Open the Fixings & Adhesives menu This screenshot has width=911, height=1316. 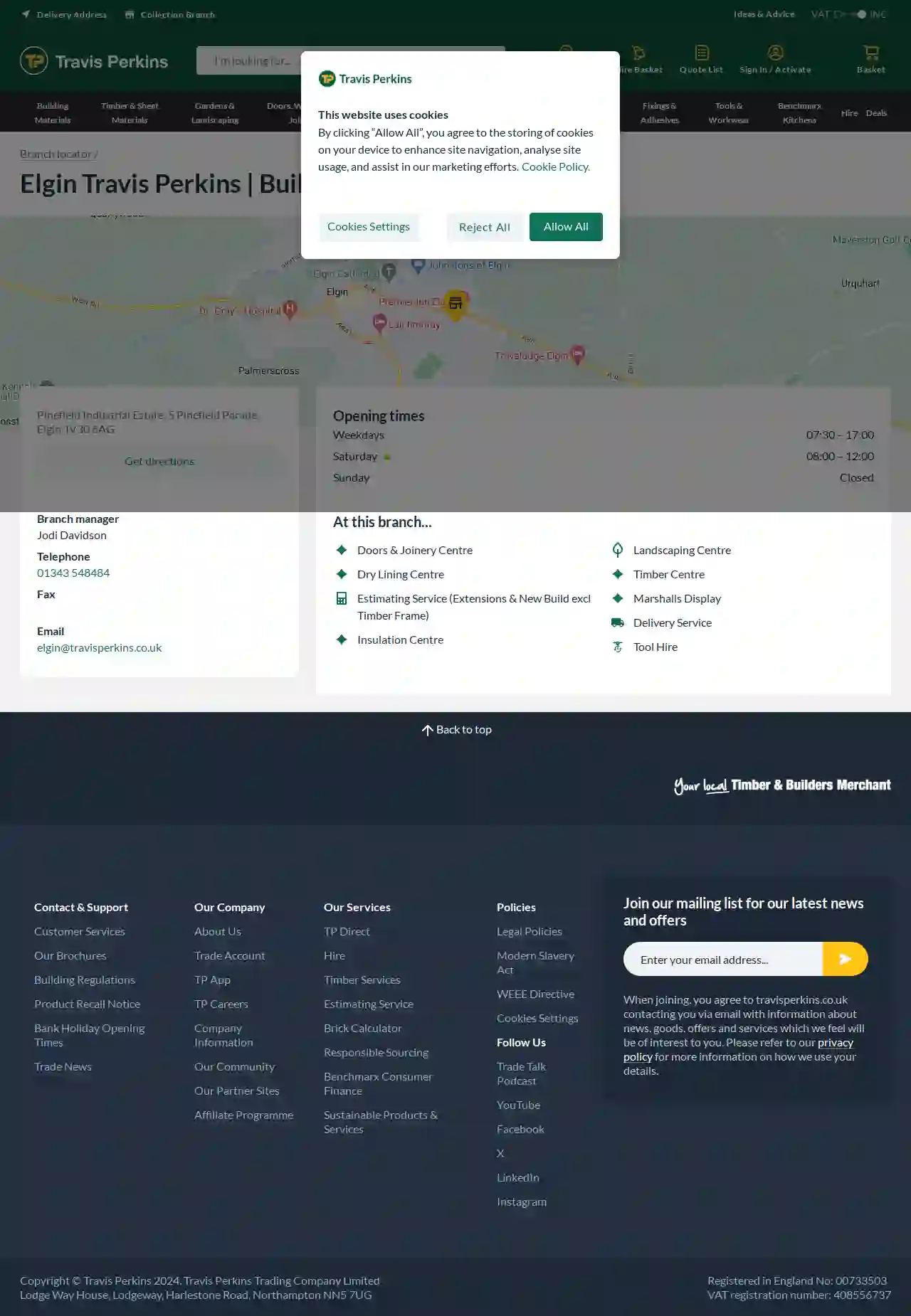pos(660,112)
